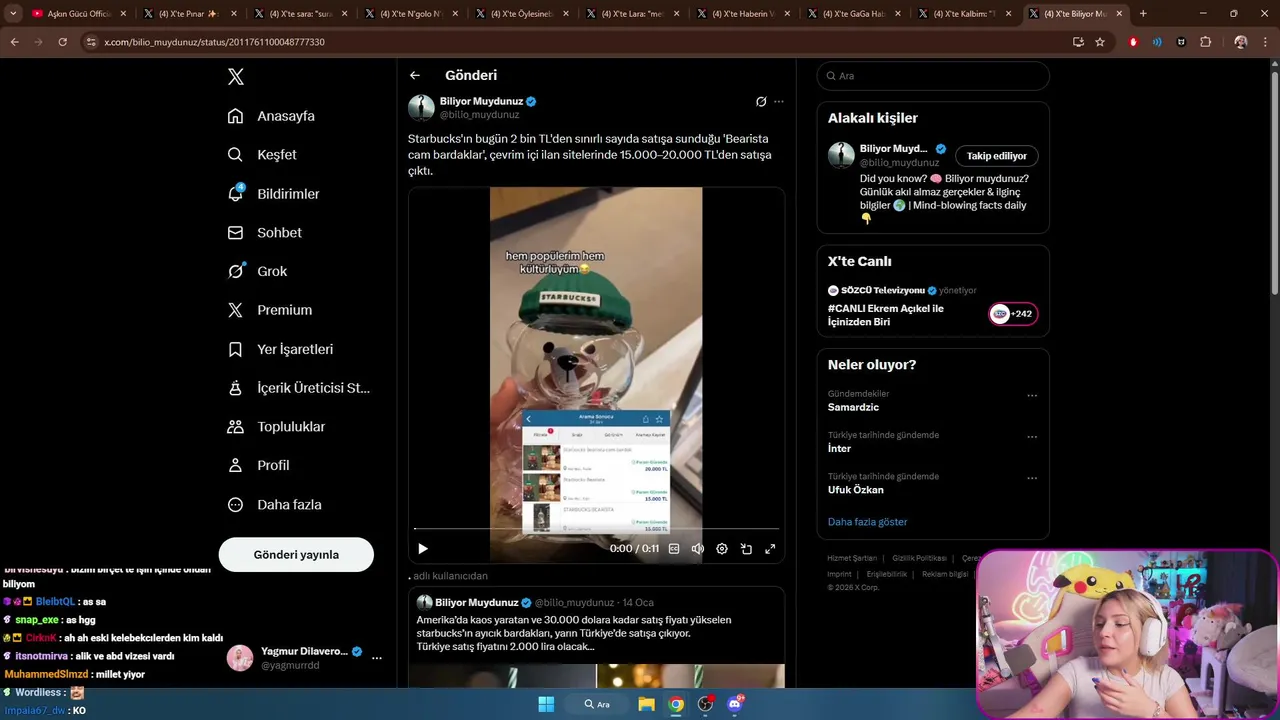This screenshot has width=1280, height=720.
Task: Bookmark this page with star icon
Action: coord(1100,42)
